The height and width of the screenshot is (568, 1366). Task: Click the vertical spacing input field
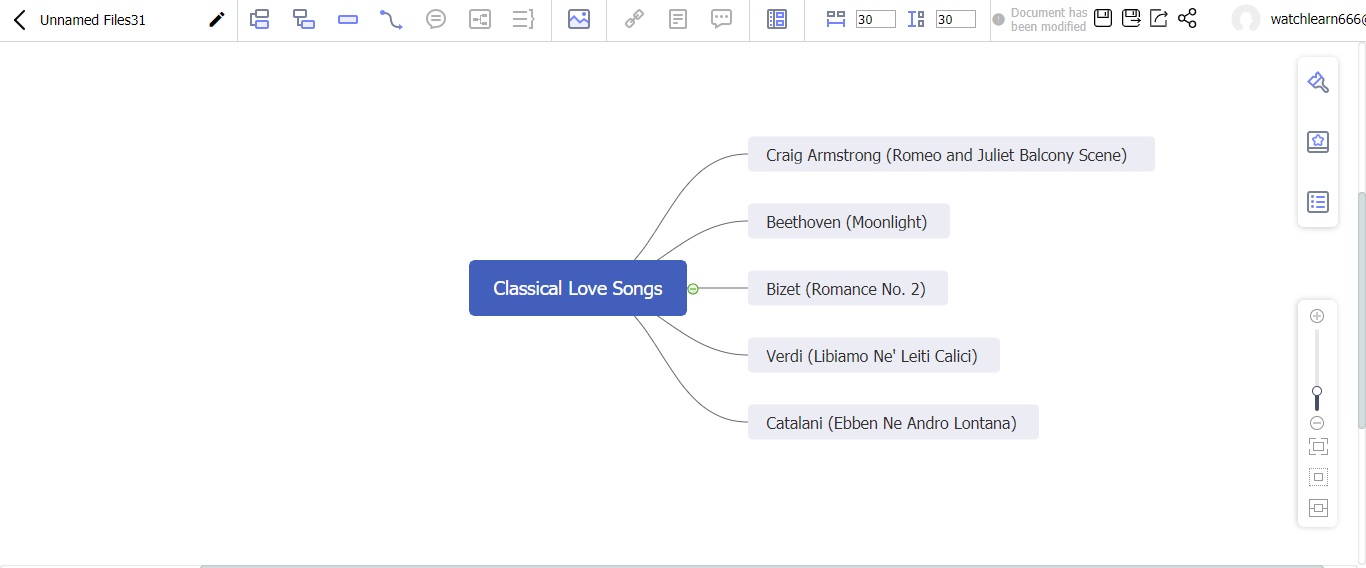tap(955, 19)
